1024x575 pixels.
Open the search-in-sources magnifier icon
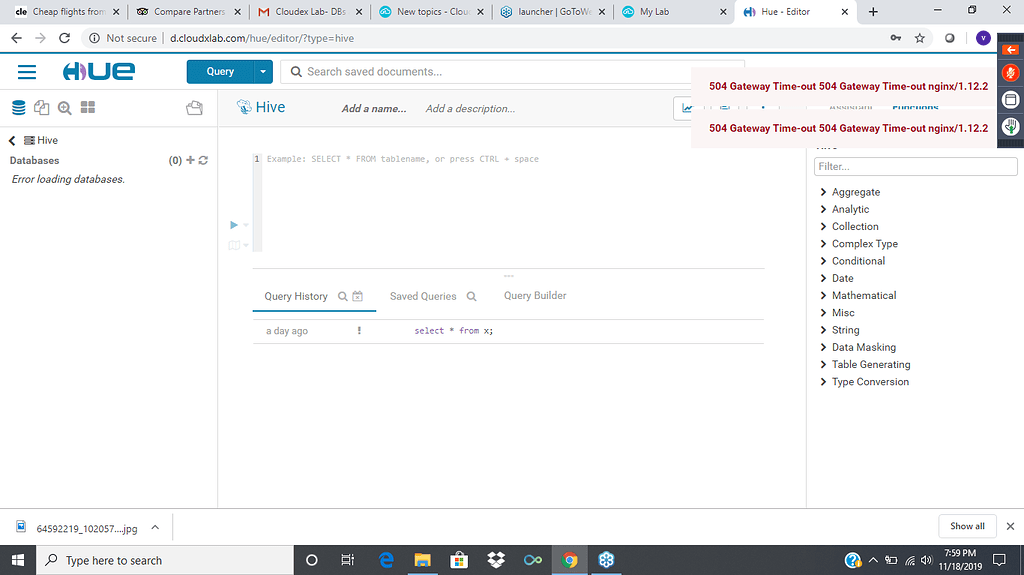(65, 108)
